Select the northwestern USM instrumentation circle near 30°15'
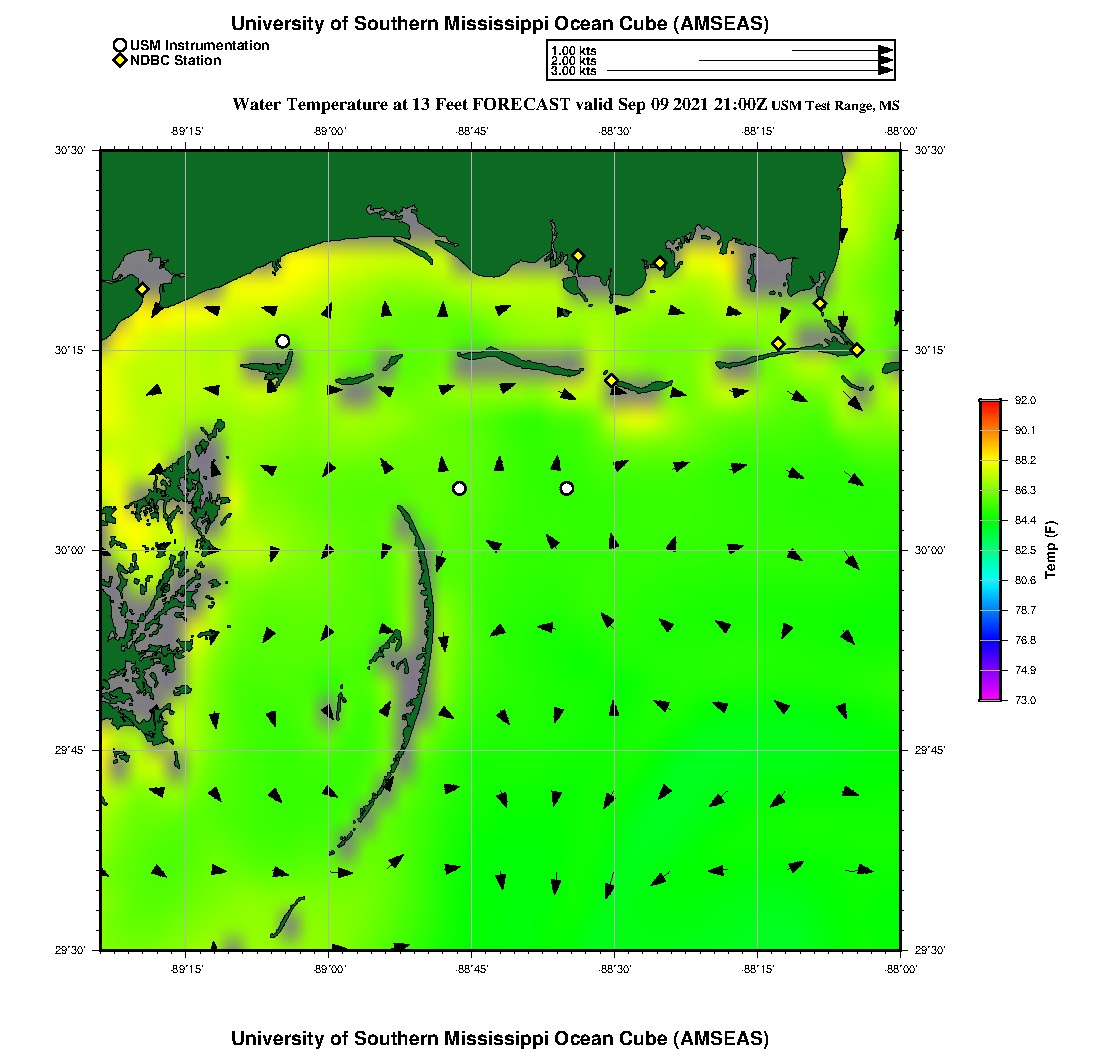 click(283, 342)
